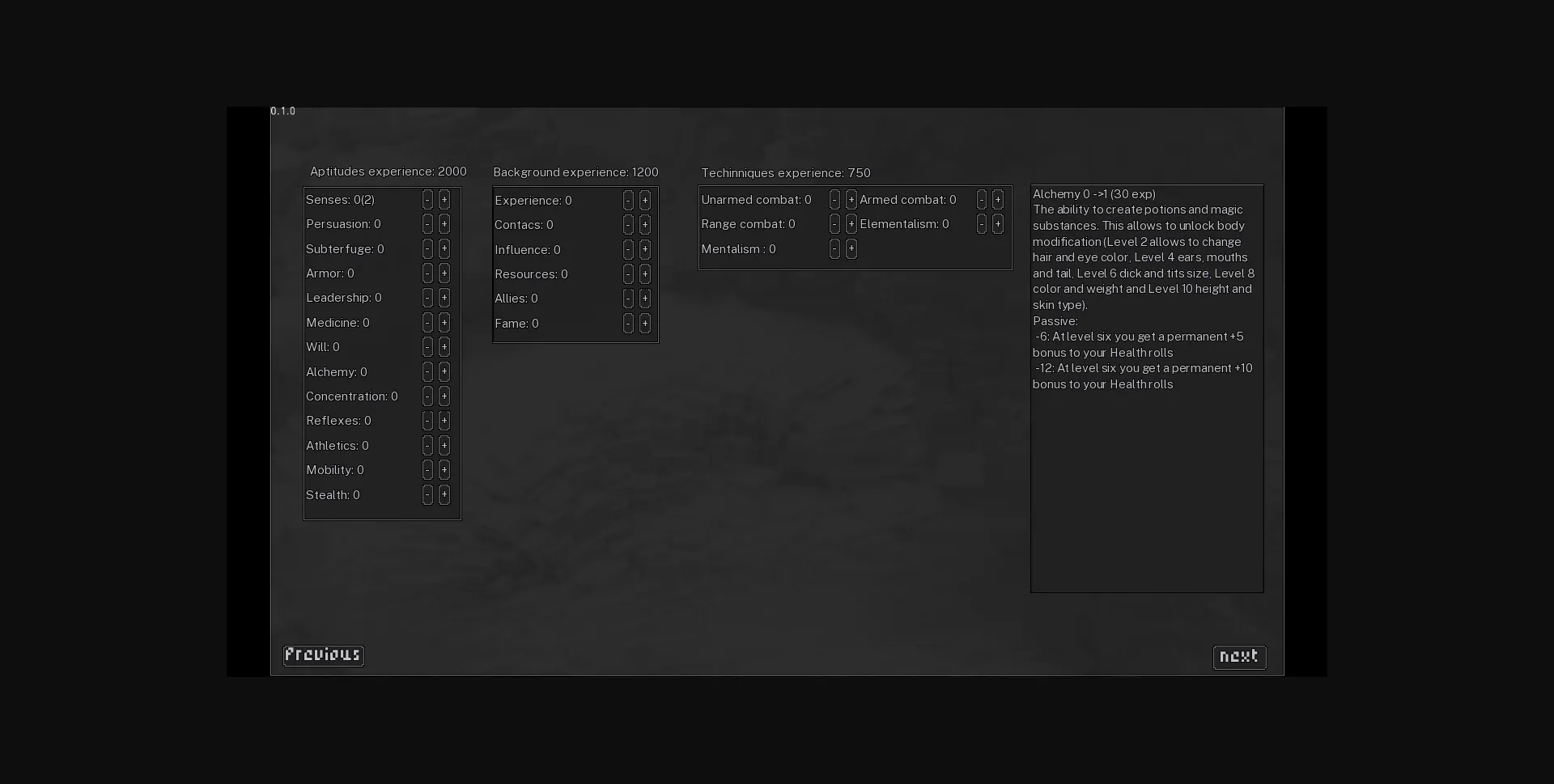Increase the Mentalism technique

[851, 249]
